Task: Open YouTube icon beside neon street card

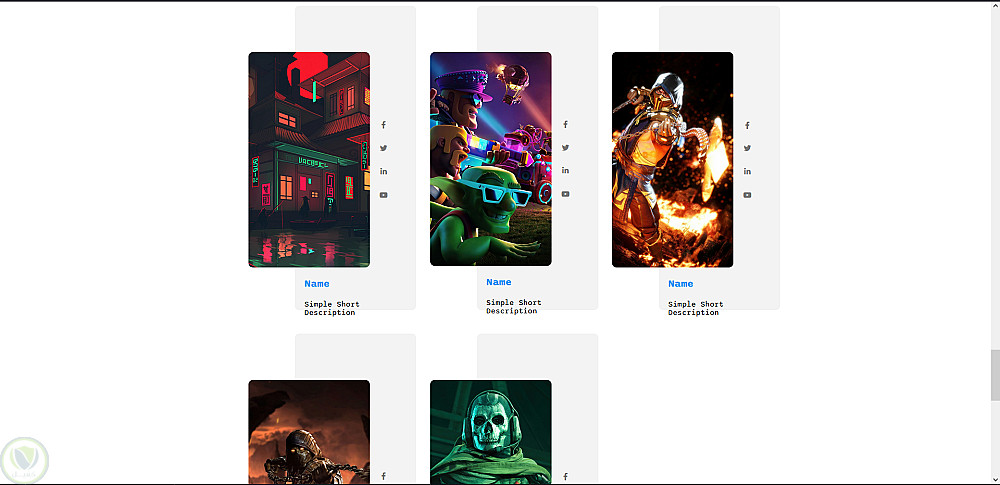Action: point(383,195)
